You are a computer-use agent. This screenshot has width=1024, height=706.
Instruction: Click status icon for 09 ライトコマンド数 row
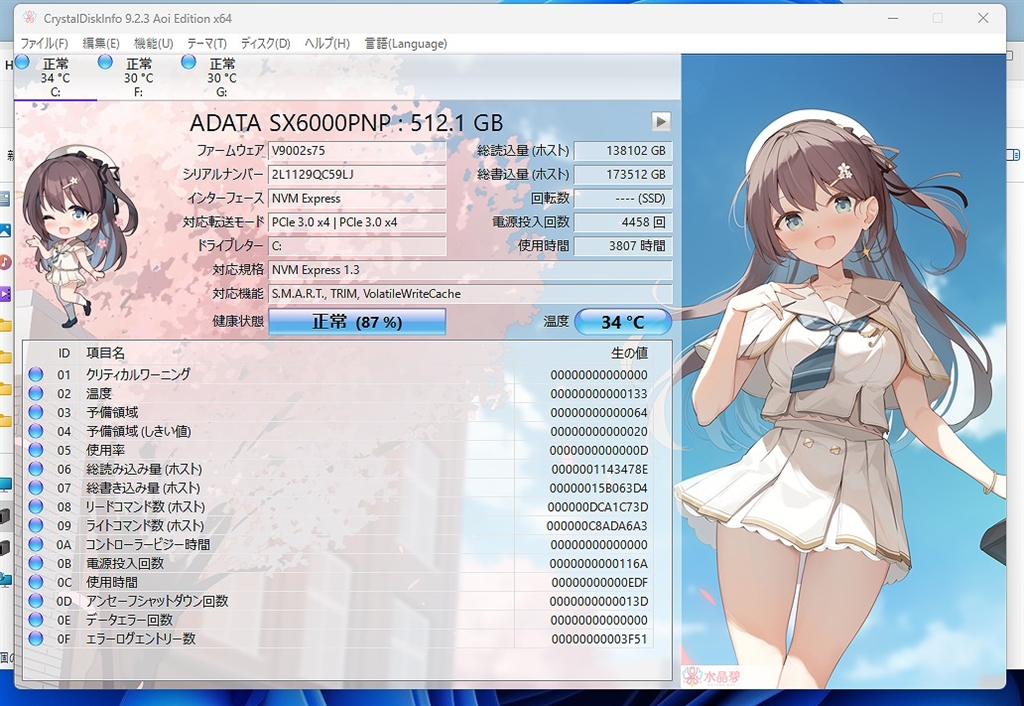[x=36, y=525]
